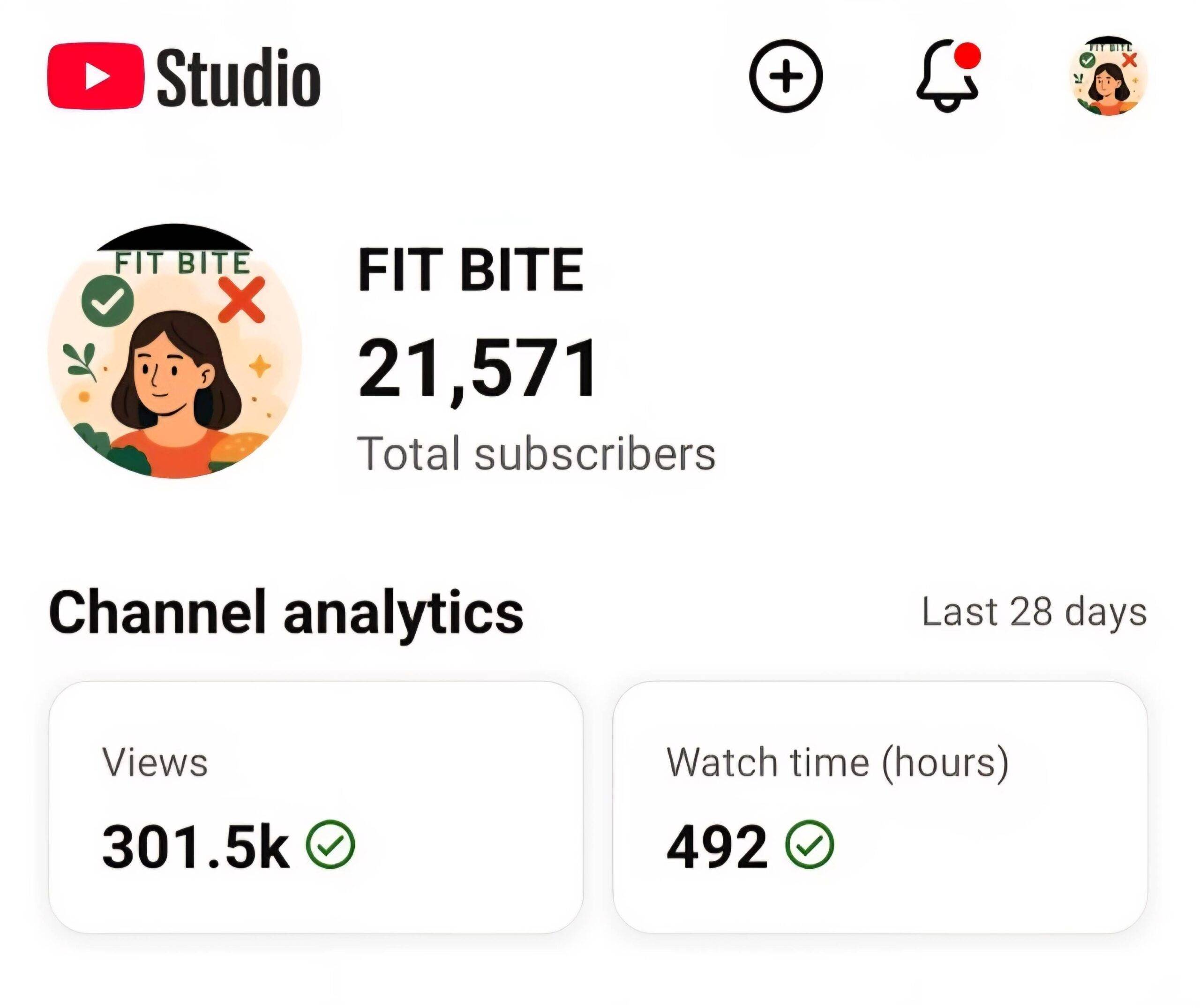
Task: Click the green checkmark beside 301.5k
Action: click(330, 844)
